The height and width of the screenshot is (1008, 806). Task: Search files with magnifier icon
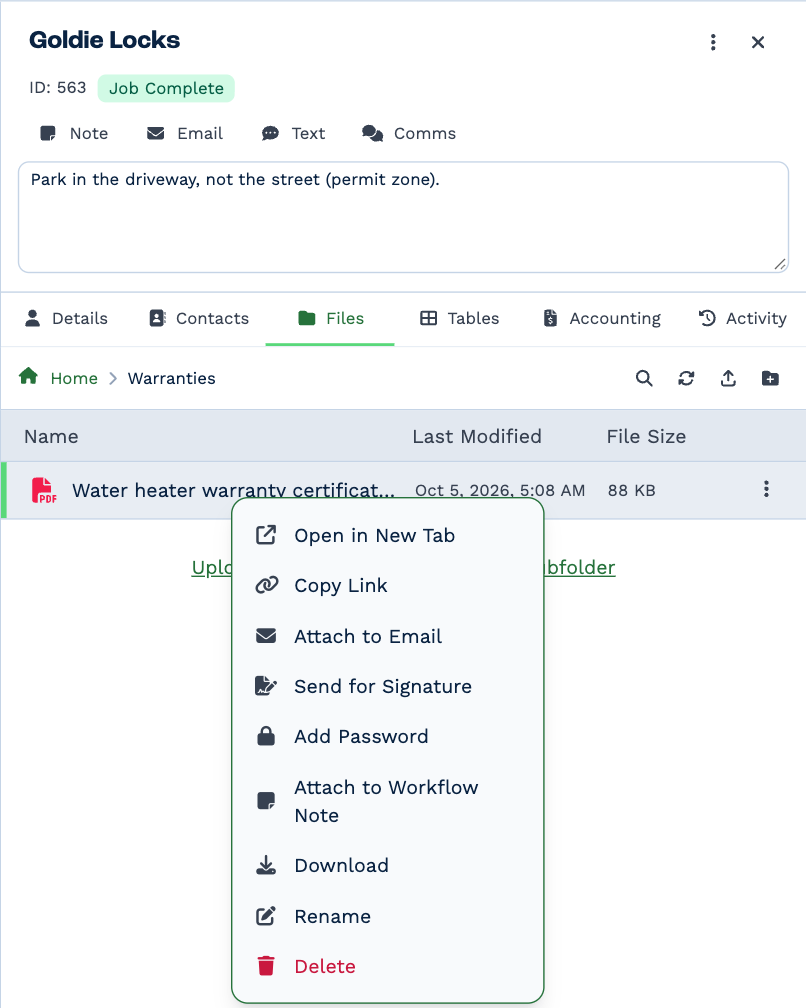[644, 378]
